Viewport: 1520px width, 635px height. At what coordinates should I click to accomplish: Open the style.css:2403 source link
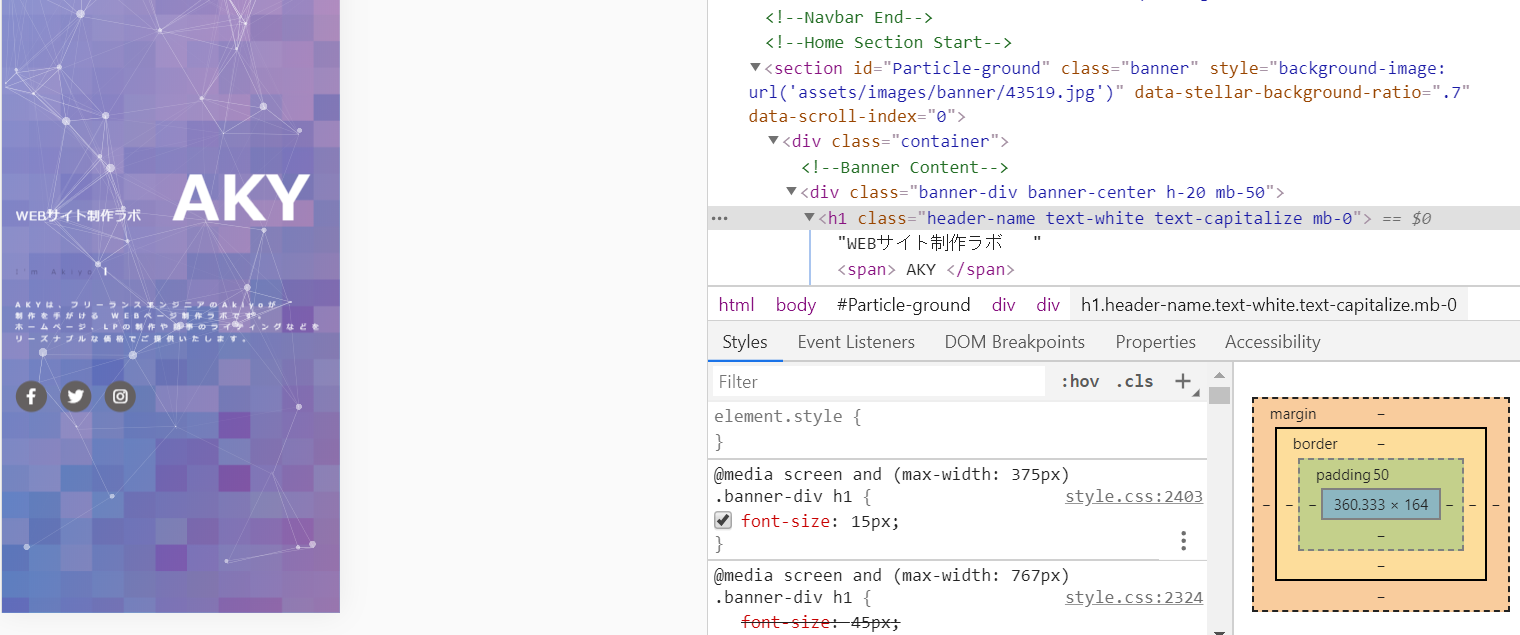(x=1133, y=497)
